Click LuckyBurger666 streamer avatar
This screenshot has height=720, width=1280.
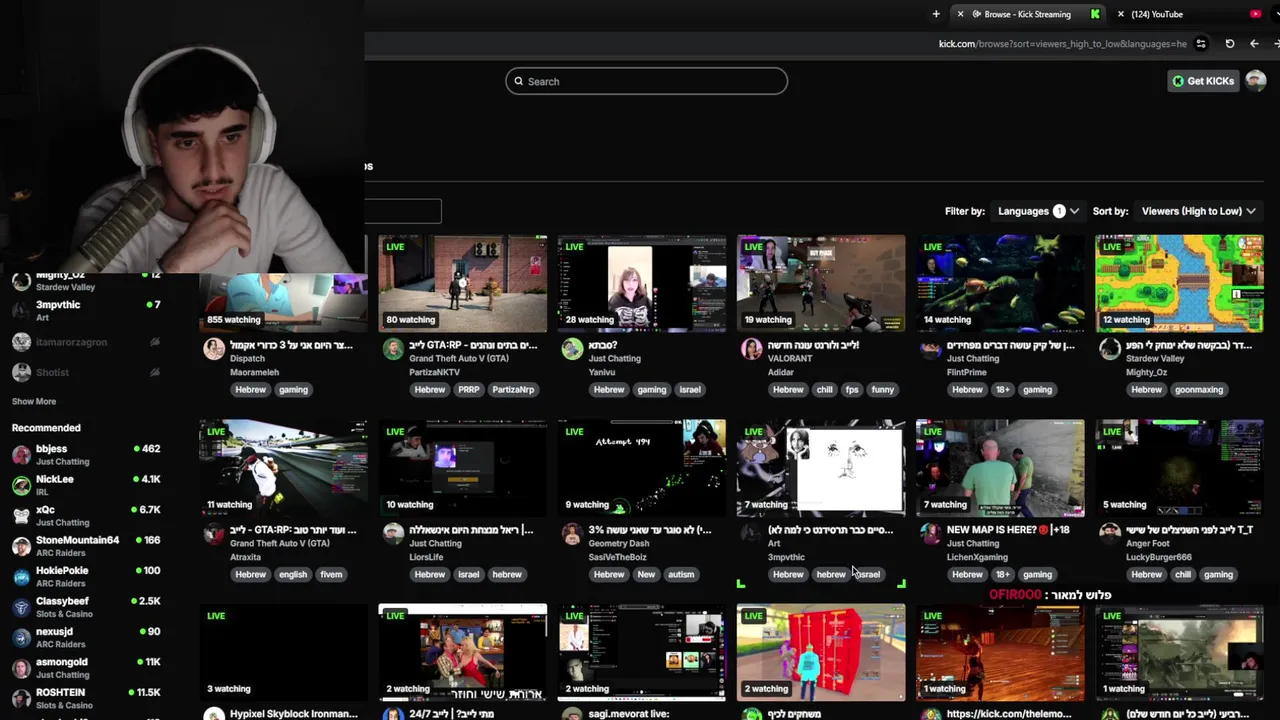click(x=1110, y=534)
